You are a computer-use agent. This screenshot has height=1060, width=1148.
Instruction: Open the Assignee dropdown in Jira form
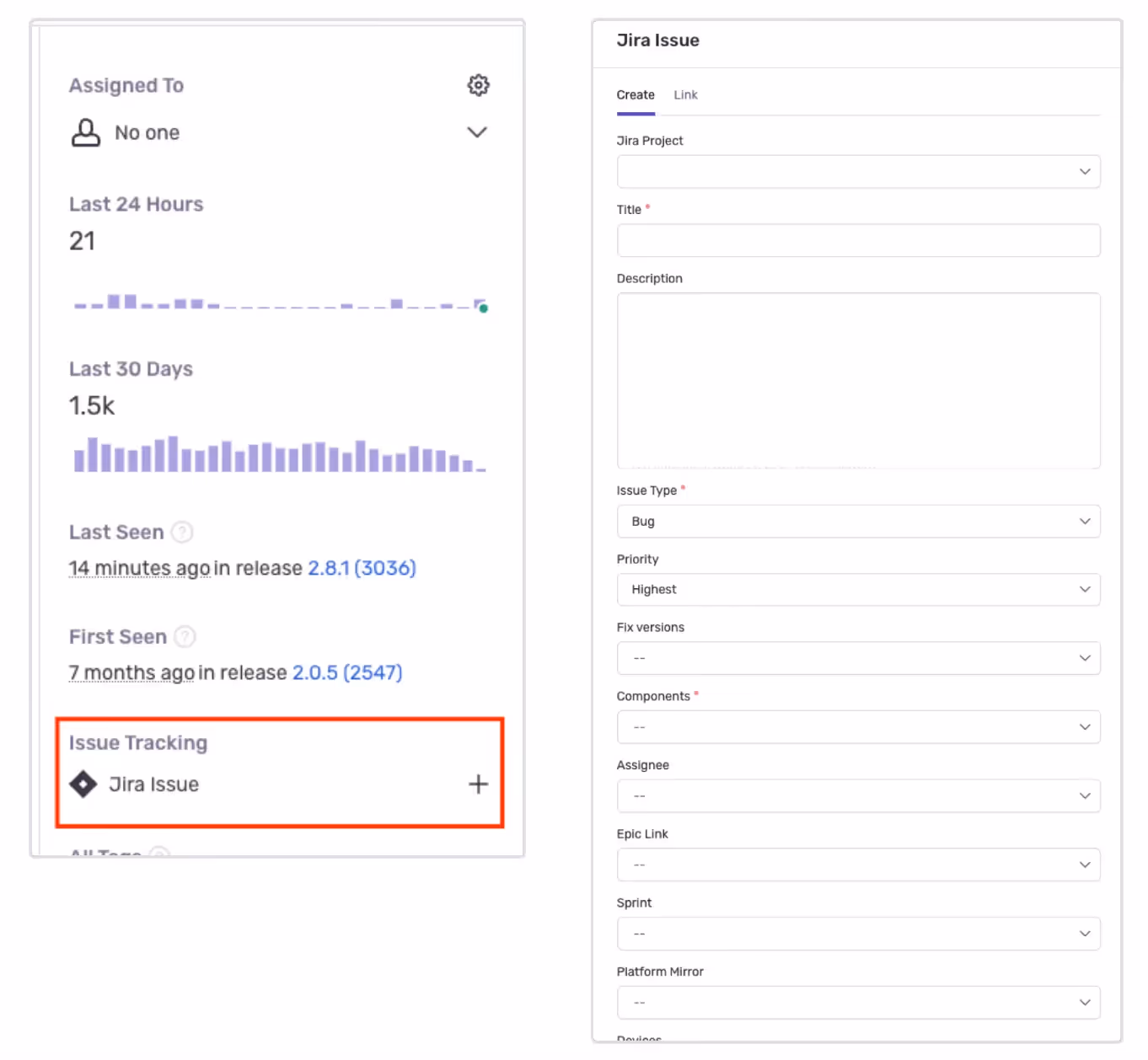pyautogui.click(x=858, y=796)
